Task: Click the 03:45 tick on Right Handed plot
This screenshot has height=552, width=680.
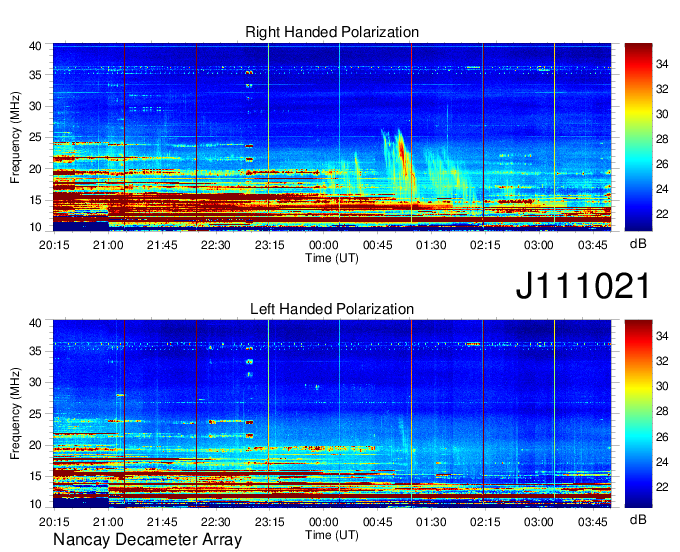Action: coord(592,245)
